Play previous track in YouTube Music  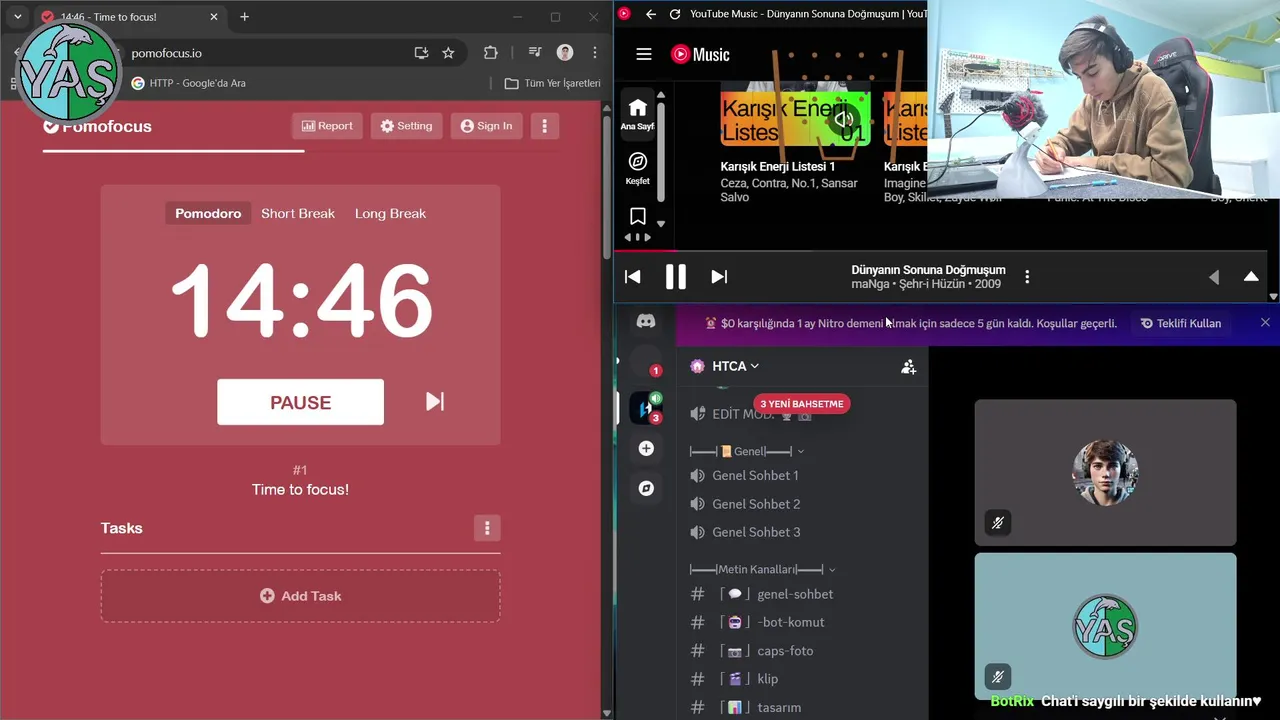(633, 277)
